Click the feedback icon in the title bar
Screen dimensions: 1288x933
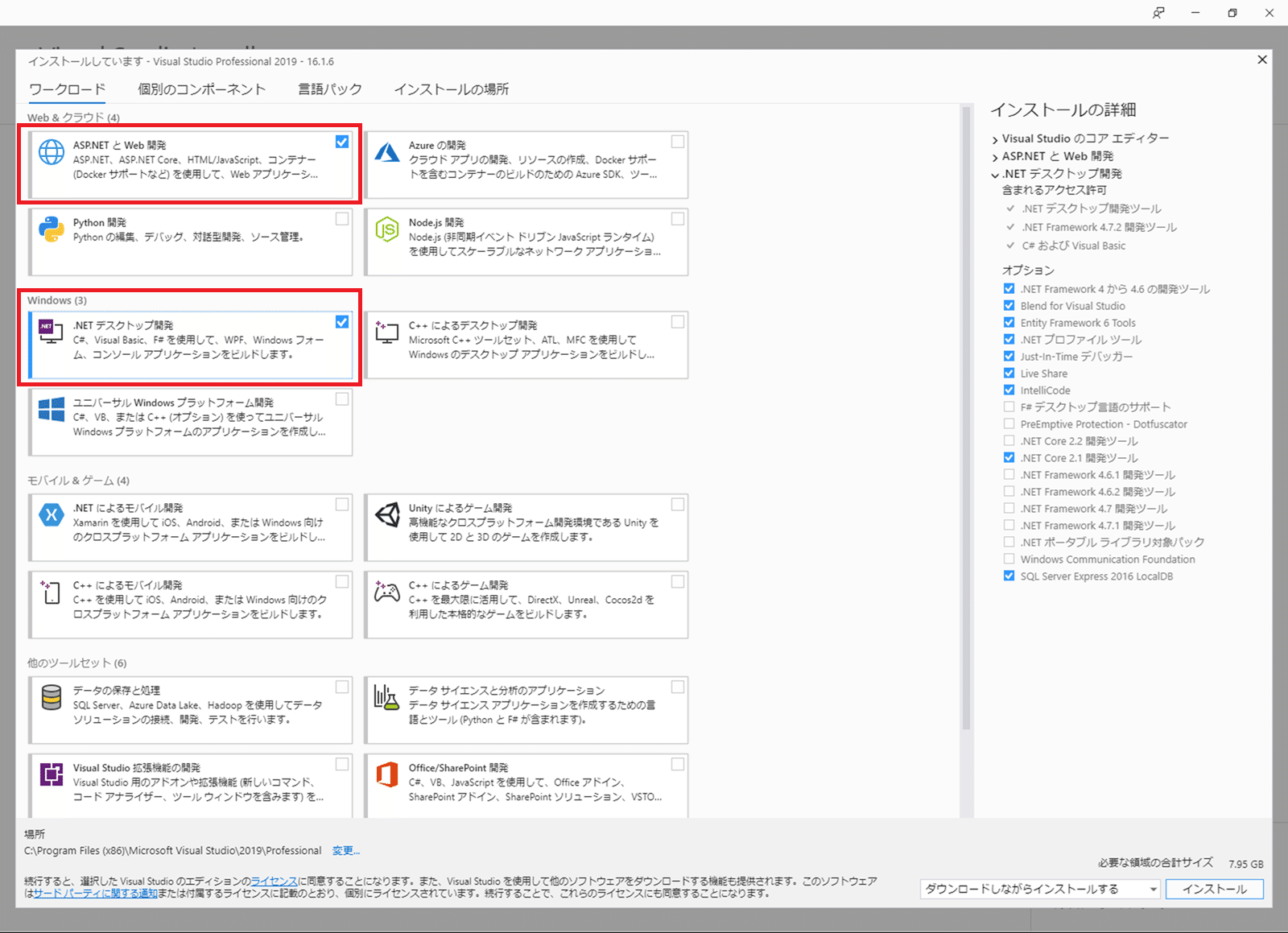tap(1158, 13)
